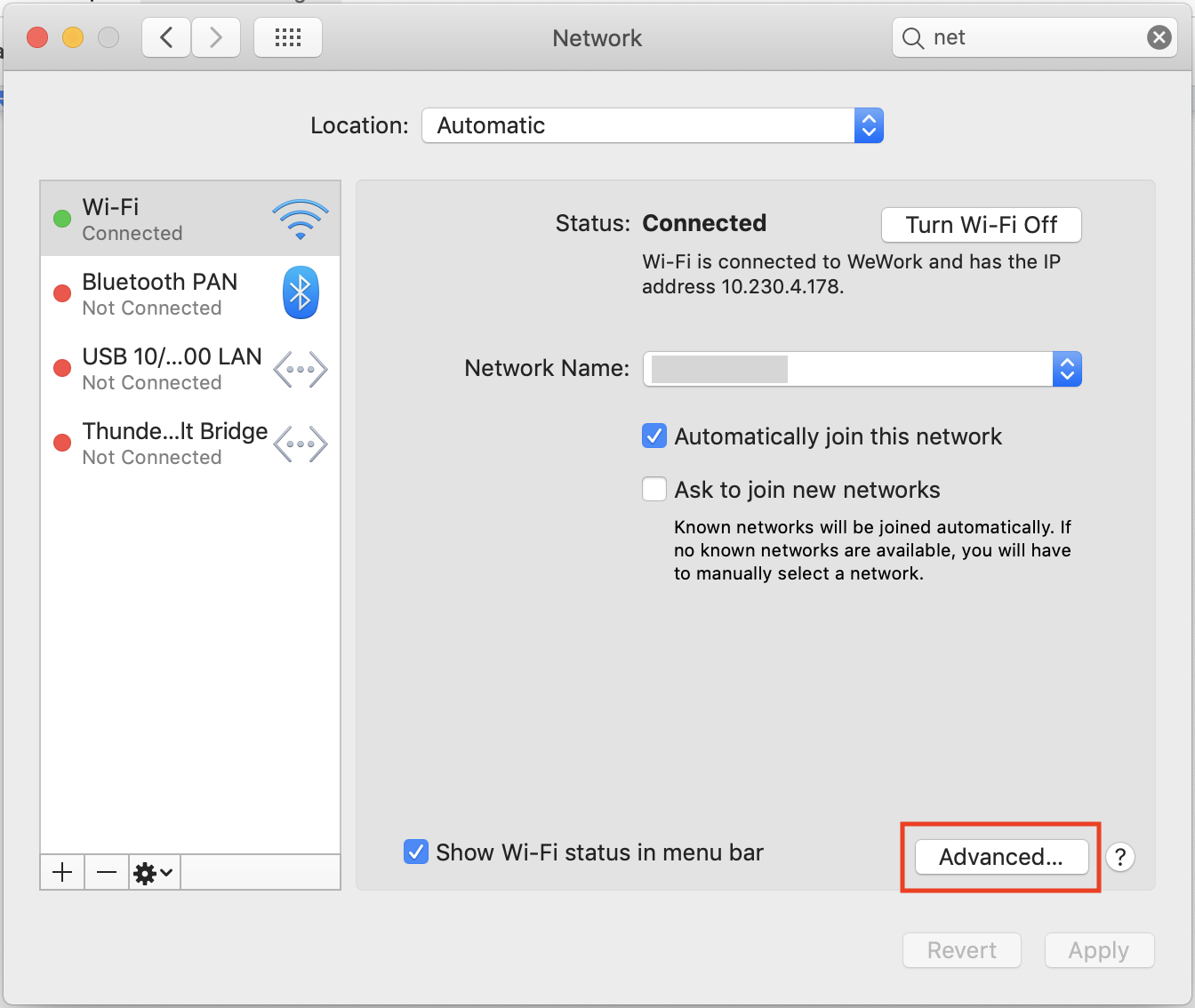The height and width of the screenshot is (1008, 1195).
Task: Add a new network service with the plus icon
Action: pyautogui.click(x=61, y=872)
